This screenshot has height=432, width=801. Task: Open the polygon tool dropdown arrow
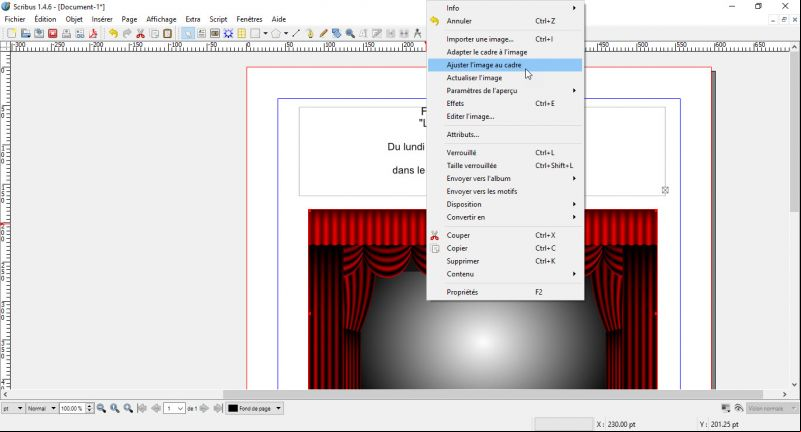(286, 34)
